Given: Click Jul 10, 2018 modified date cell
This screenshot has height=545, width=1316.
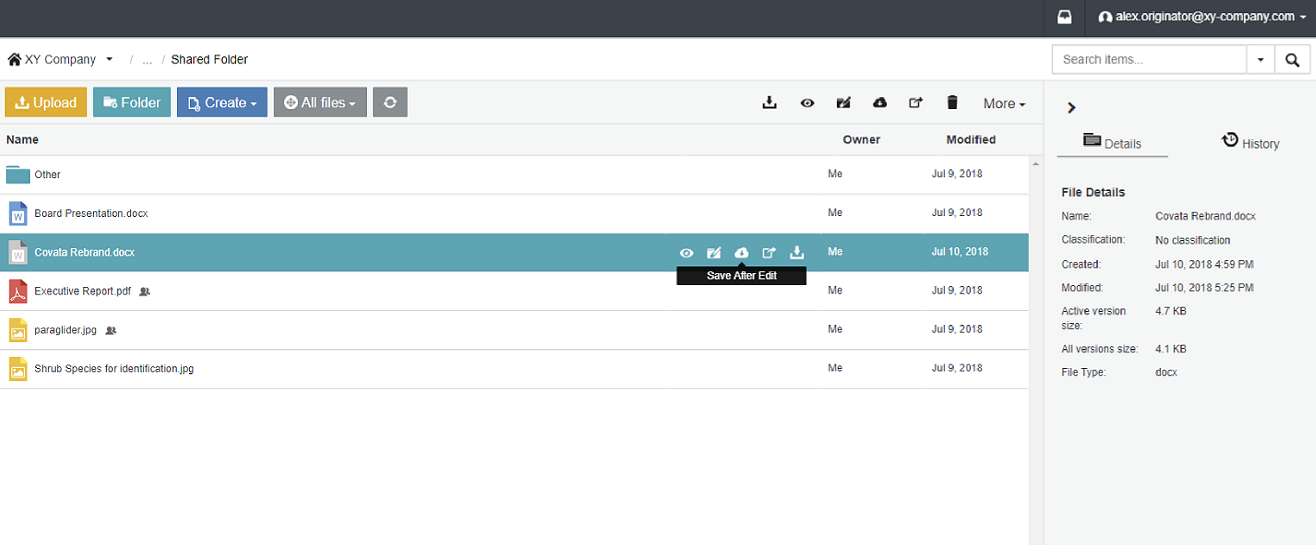Looking at the screenshot, I should (x=960, y=252).
